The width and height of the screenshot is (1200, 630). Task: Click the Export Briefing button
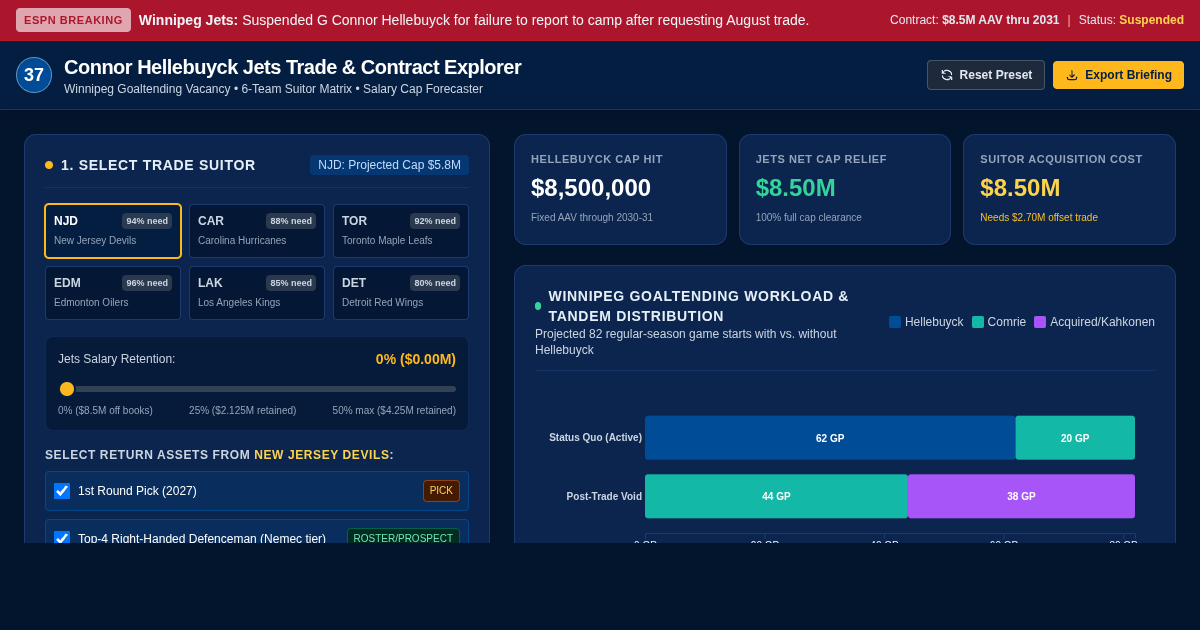click(x=1118, y=75)
